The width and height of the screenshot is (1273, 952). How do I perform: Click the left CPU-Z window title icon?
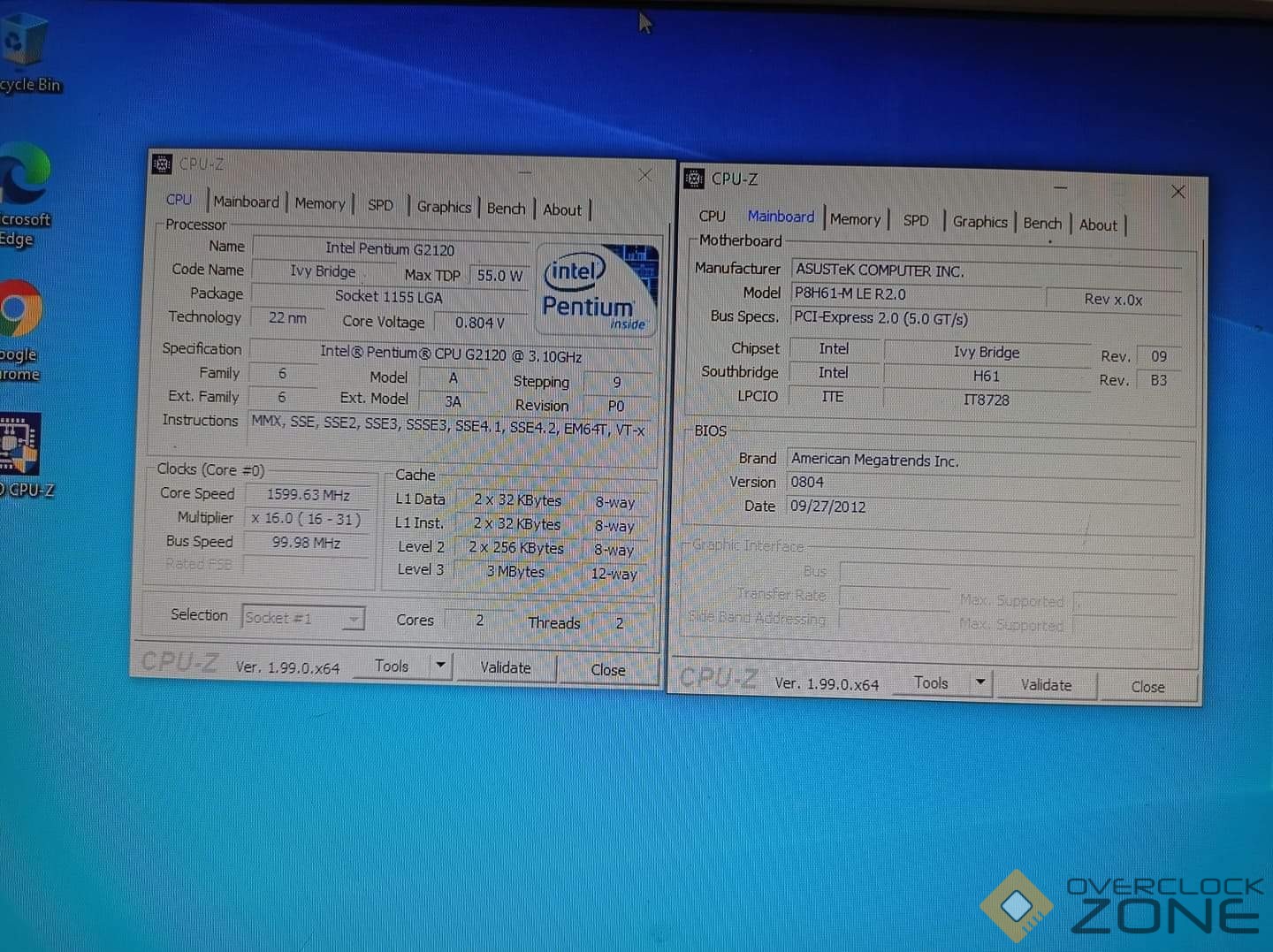click(162, 164)
